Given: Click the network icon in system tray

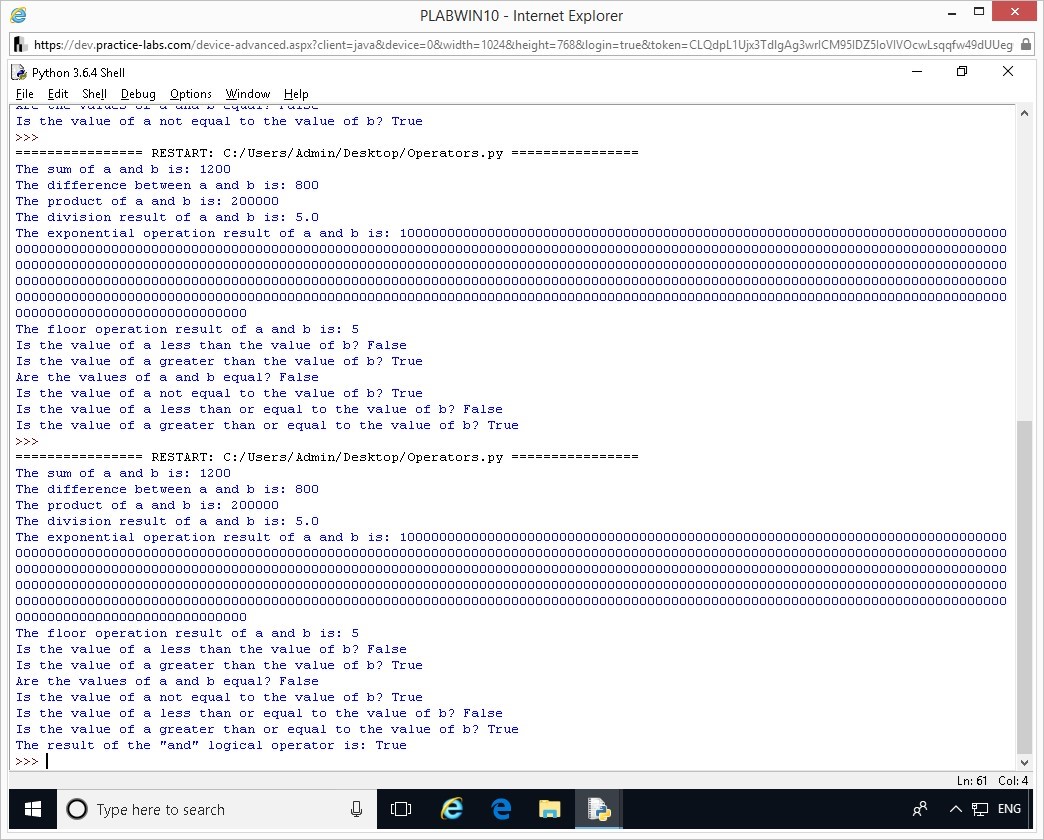Looking at the screenshot, I should (980, 809).
